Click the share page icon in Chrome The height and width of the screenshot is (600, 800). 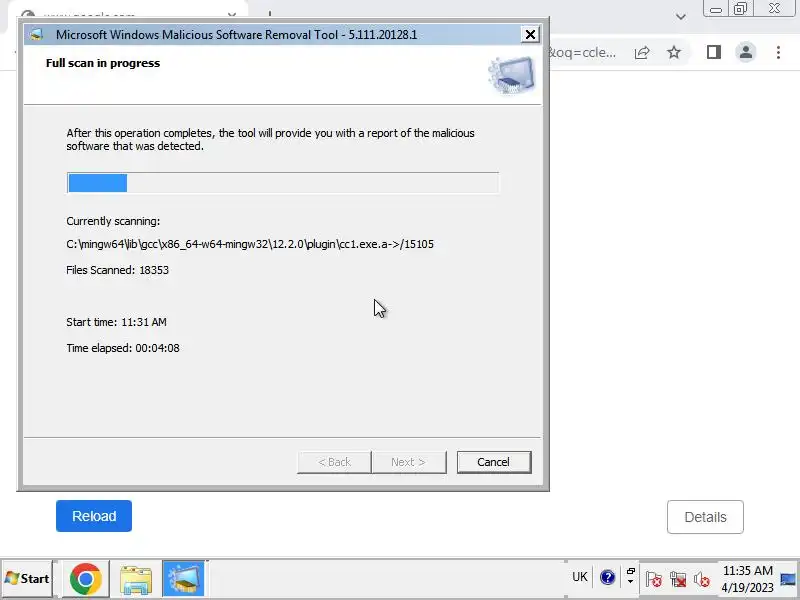(x=642, y=52)
